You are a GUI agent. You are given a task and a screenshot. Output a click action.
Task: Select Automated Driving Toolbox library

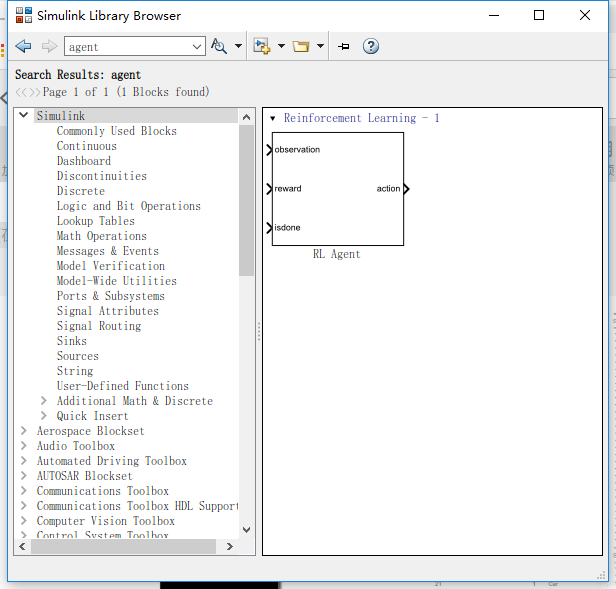(x=112, y=461)
